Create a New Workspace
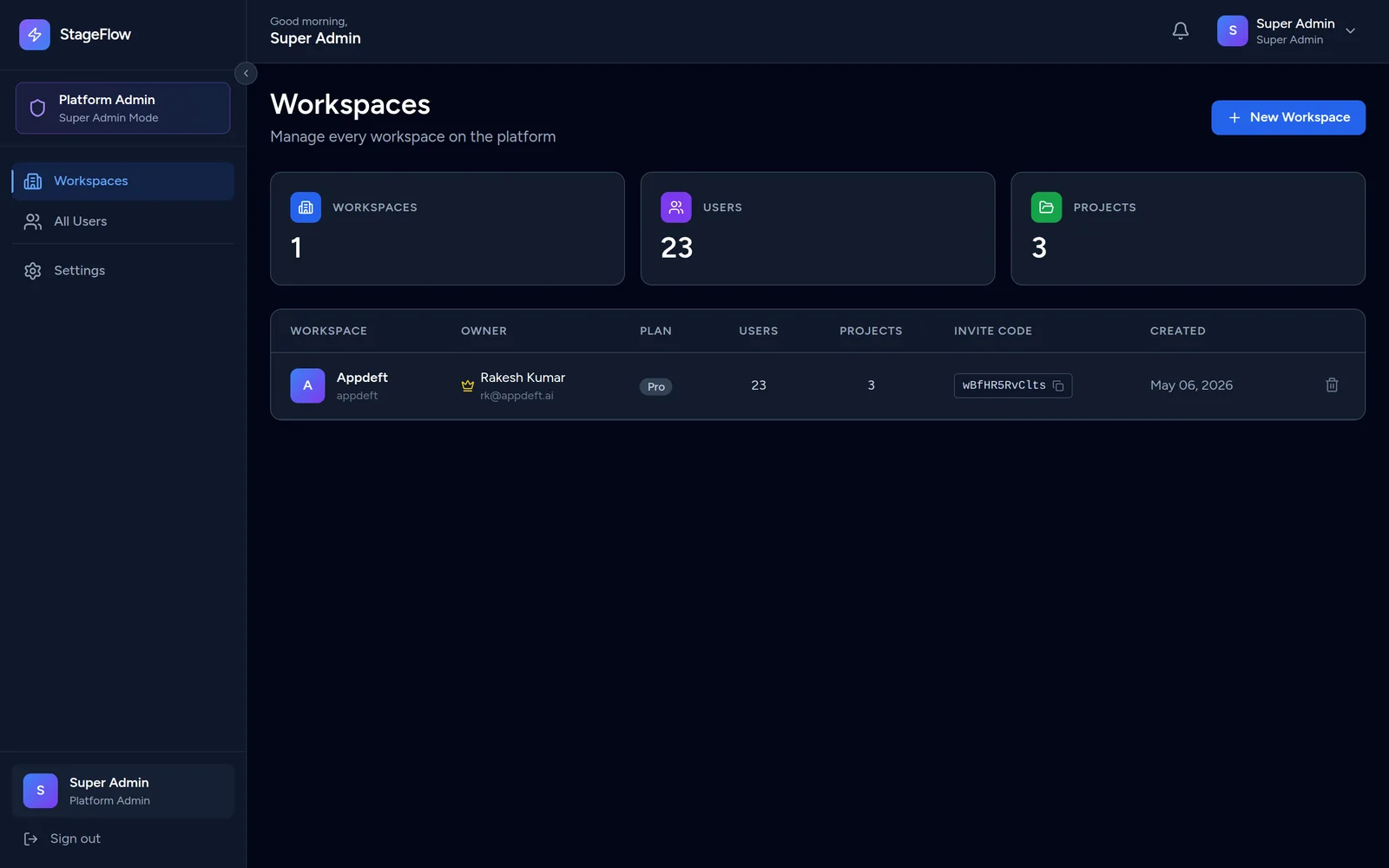The height and width of the screenshot is (868, 1389). pyautogui.click(x=1288, y=118)
